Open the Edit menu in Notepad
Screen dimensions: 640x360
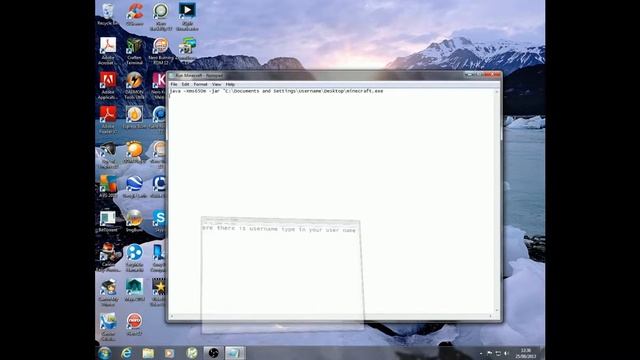185,84
